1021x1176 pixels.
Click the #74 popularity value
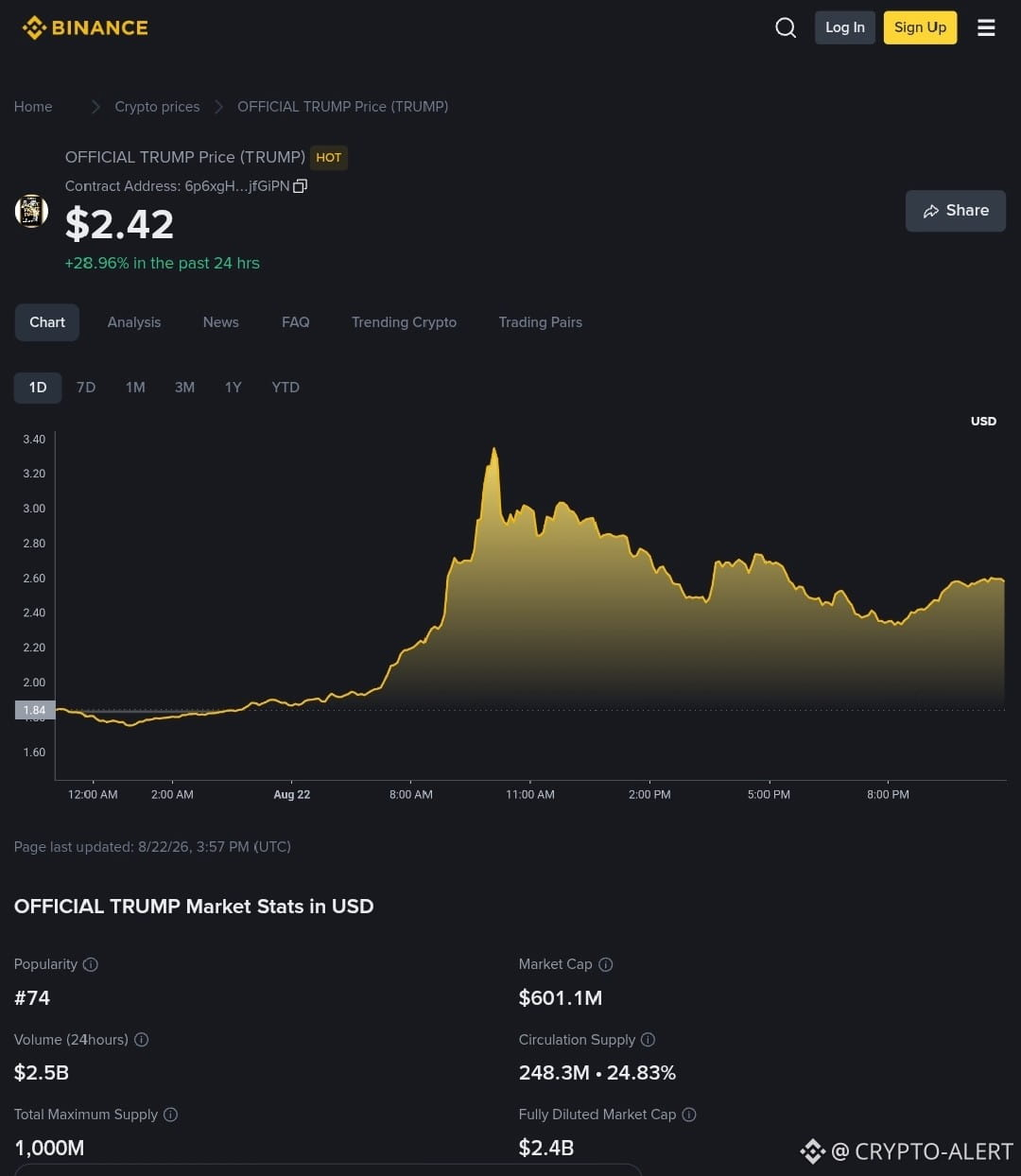(x=32, y=997)
